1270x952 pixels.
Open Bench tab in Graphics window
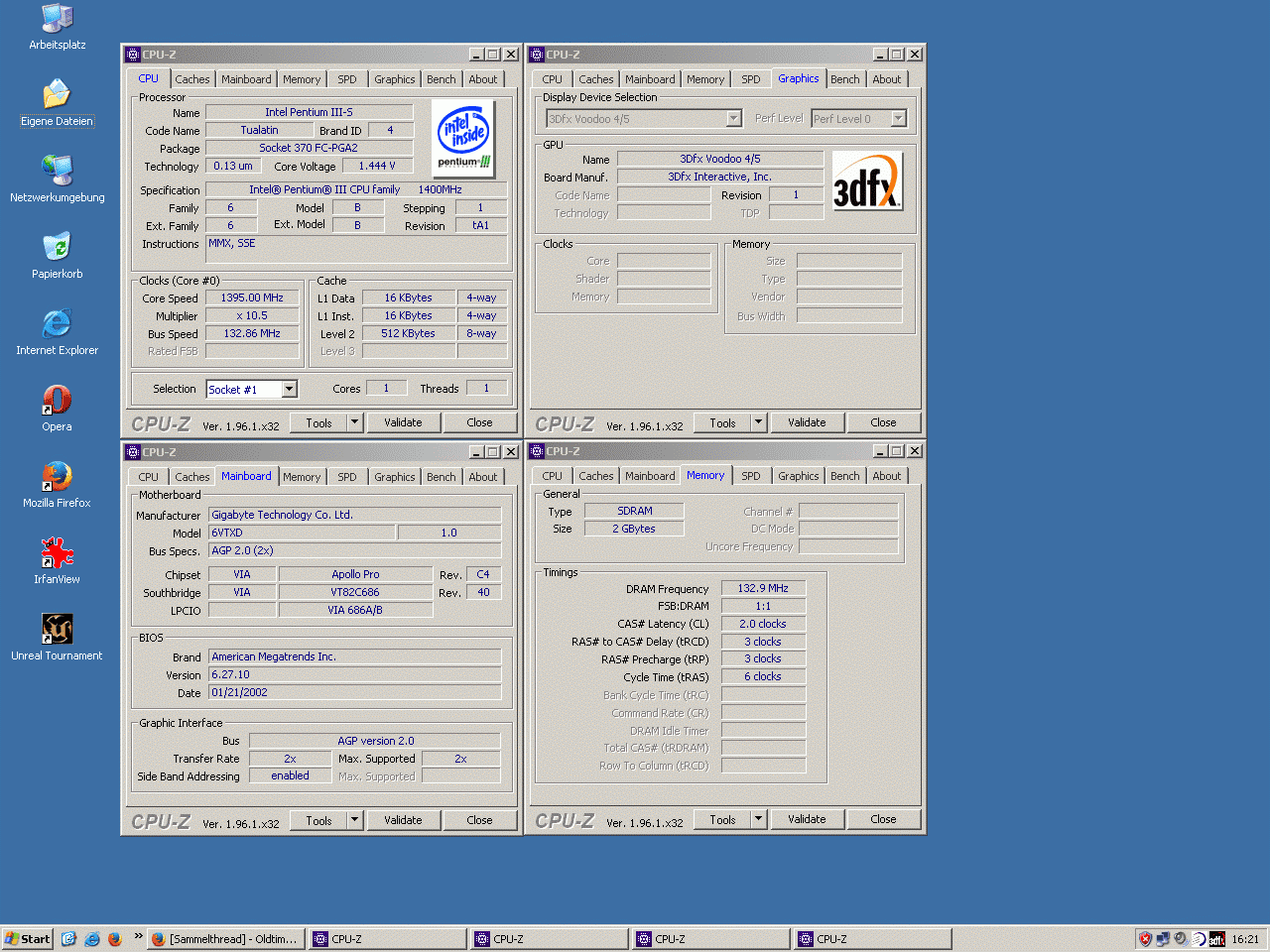pyautogui.click(x=845, y=79)
